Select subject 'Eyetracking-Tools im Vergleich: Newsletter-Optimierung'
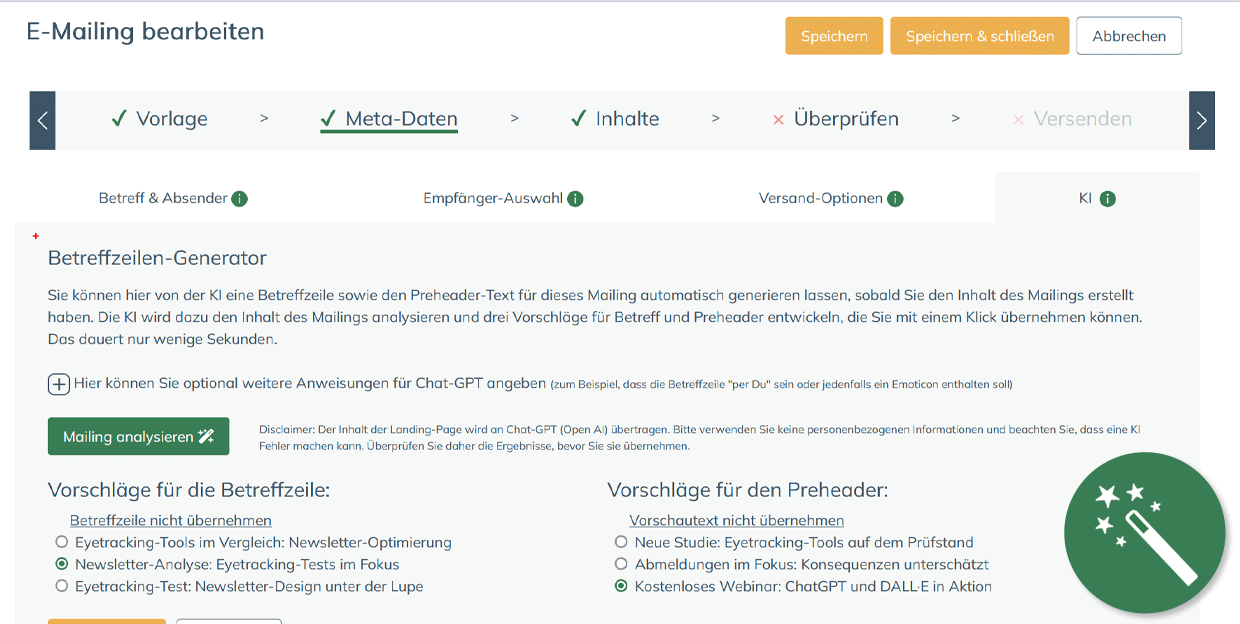 (62, 543)
